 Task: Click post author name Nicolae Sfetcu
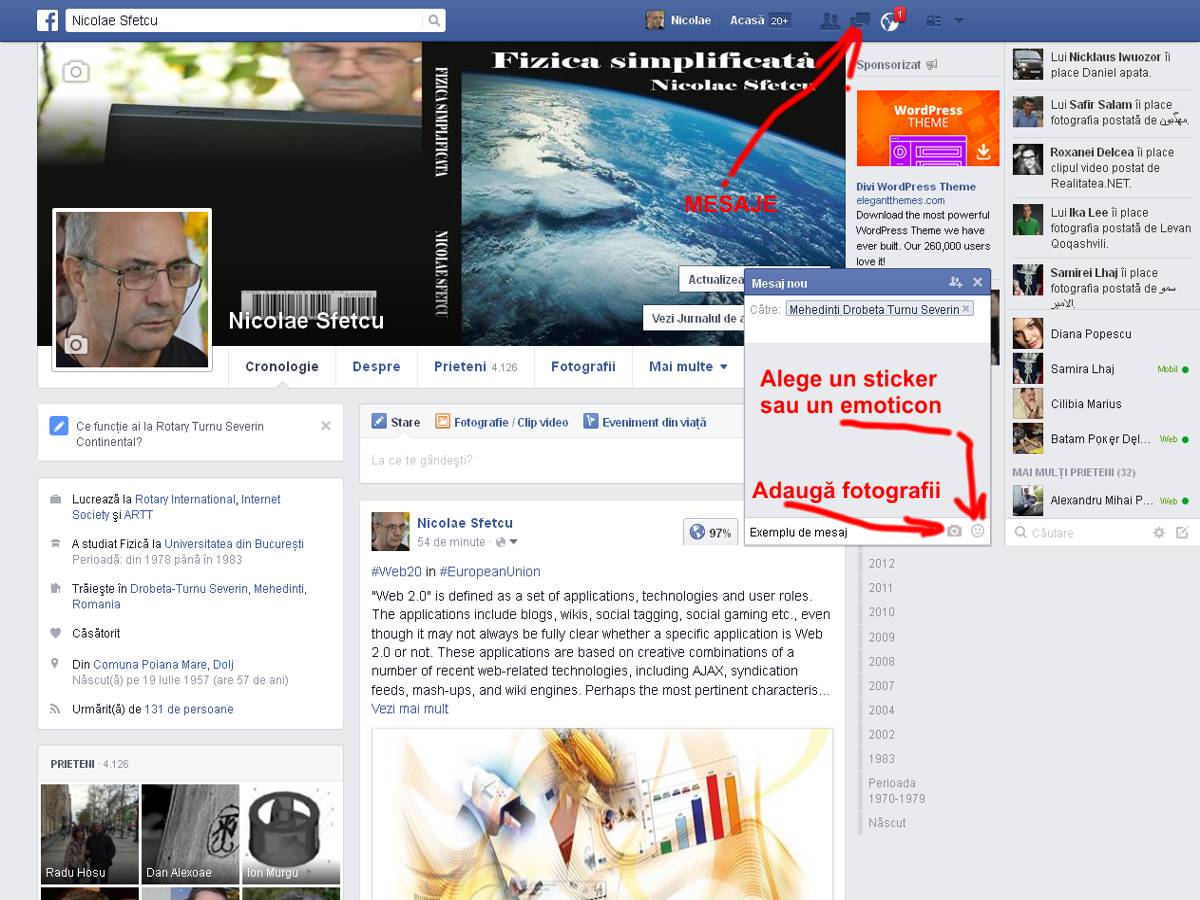coord(465,523)
